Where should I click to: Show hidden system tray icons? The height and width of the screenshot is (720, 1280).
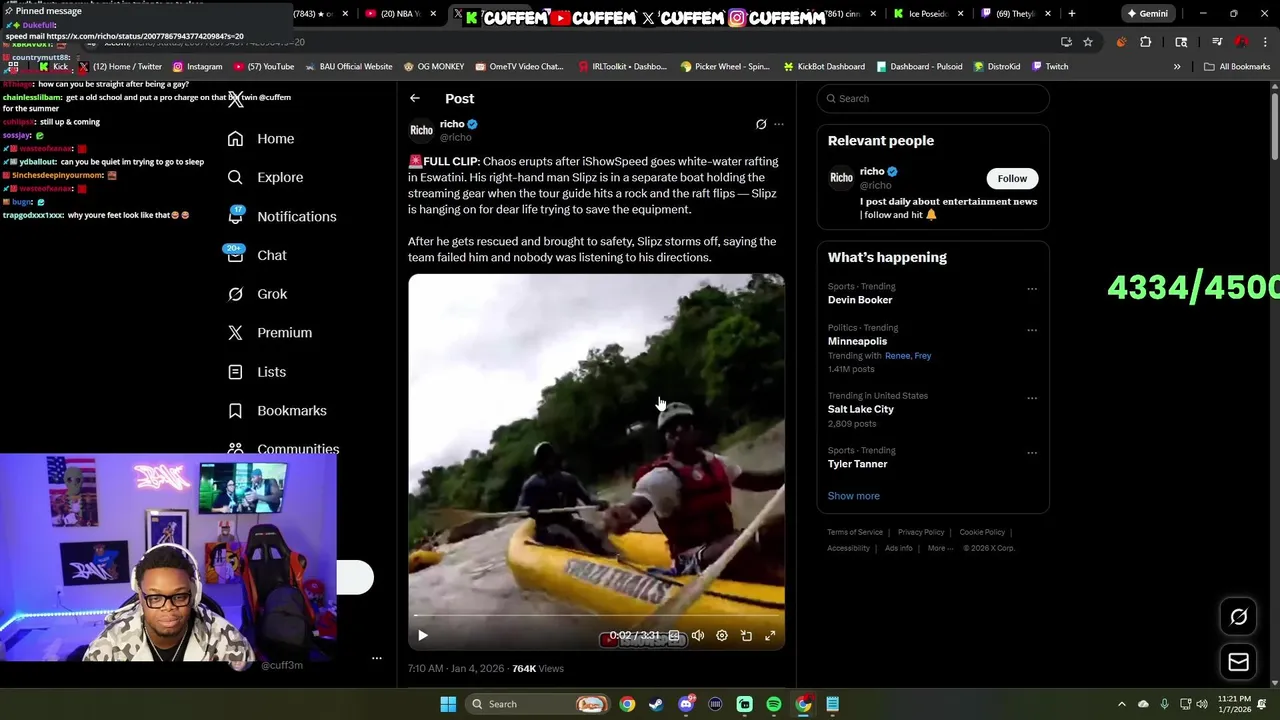1121,704
